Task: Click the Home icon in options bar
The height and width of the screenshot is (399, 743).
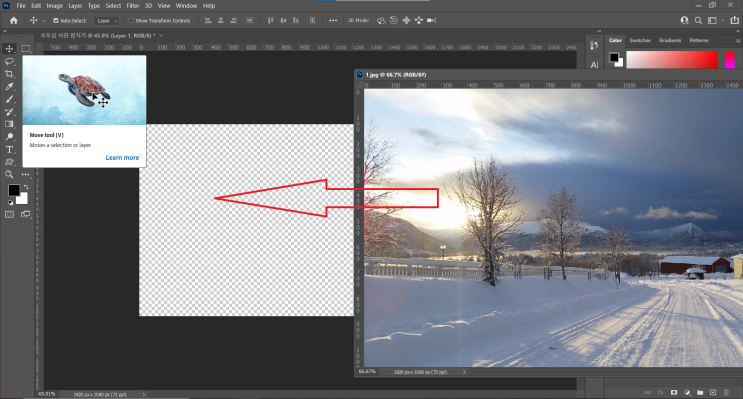Action: point(14,20)
